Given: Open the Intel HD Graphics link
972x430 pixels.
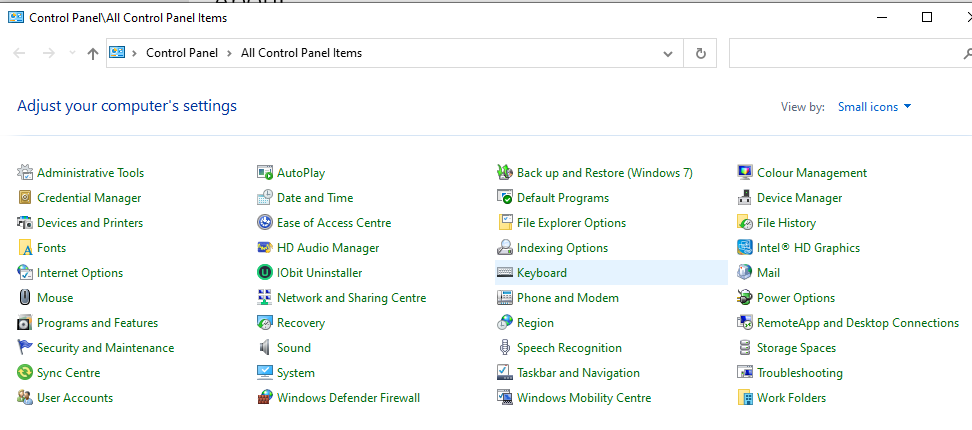Looking at the screenshot, I should point(808,248).
